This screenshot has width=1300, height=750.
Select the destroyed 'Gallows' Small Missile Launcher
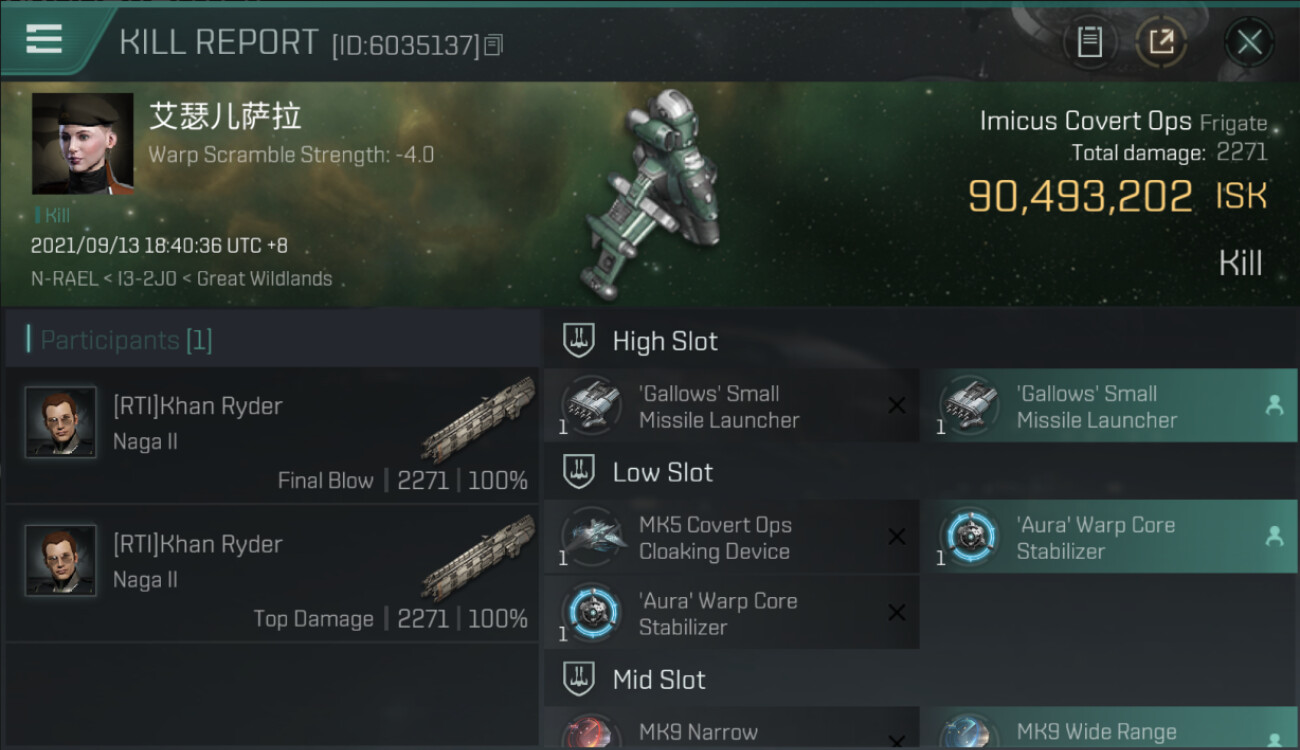731,406
